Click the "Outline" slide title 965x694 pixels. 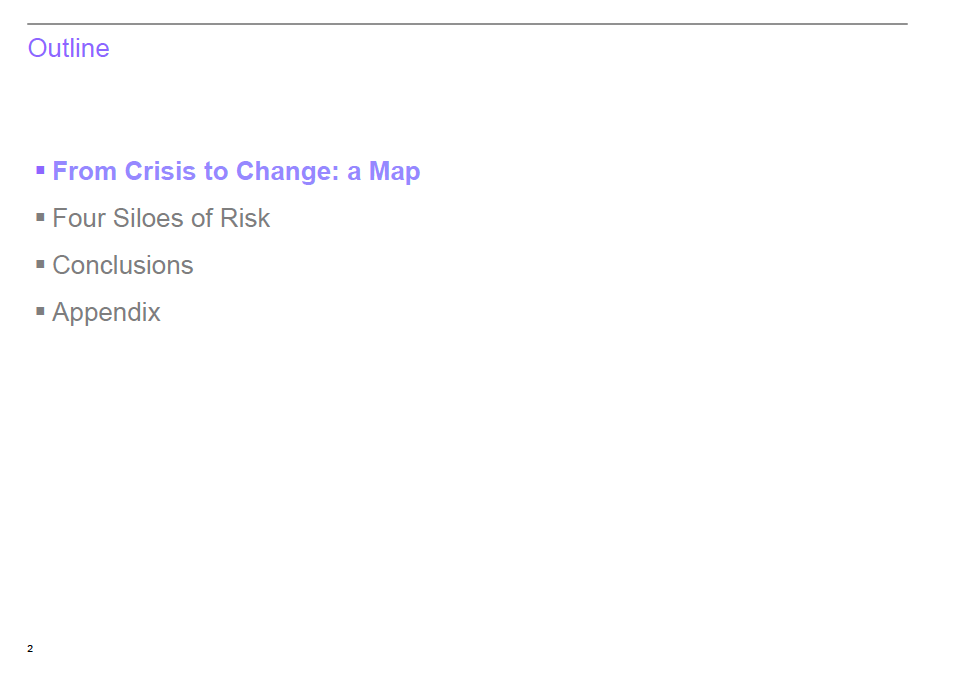pyautogui.click(x=69, y=48)
